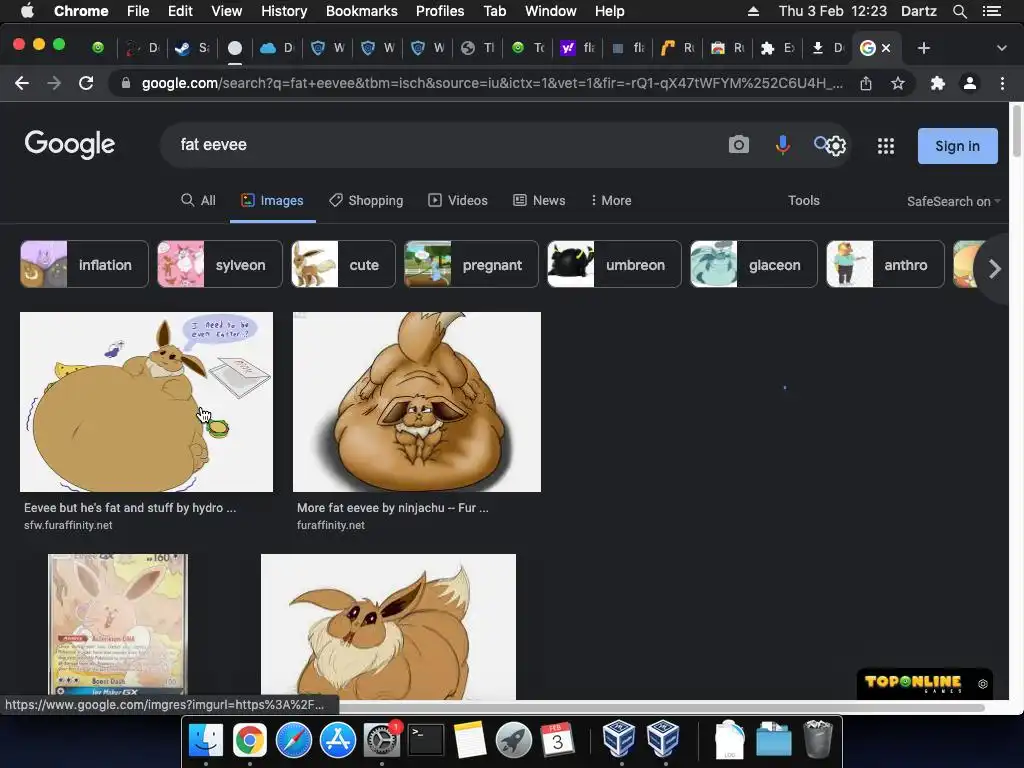Open Control Center in the menu bar
Image resolution: width=1024 pixels, height=768 pixels.
991,11
